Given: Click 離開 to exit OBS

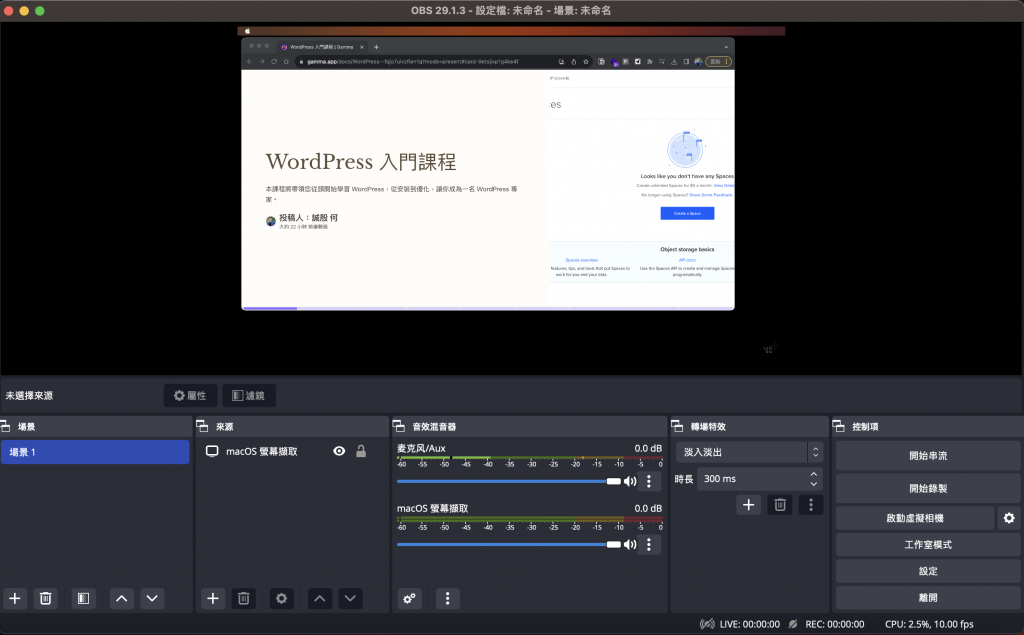Looking at the screenshot, I should tap(928, 598).
